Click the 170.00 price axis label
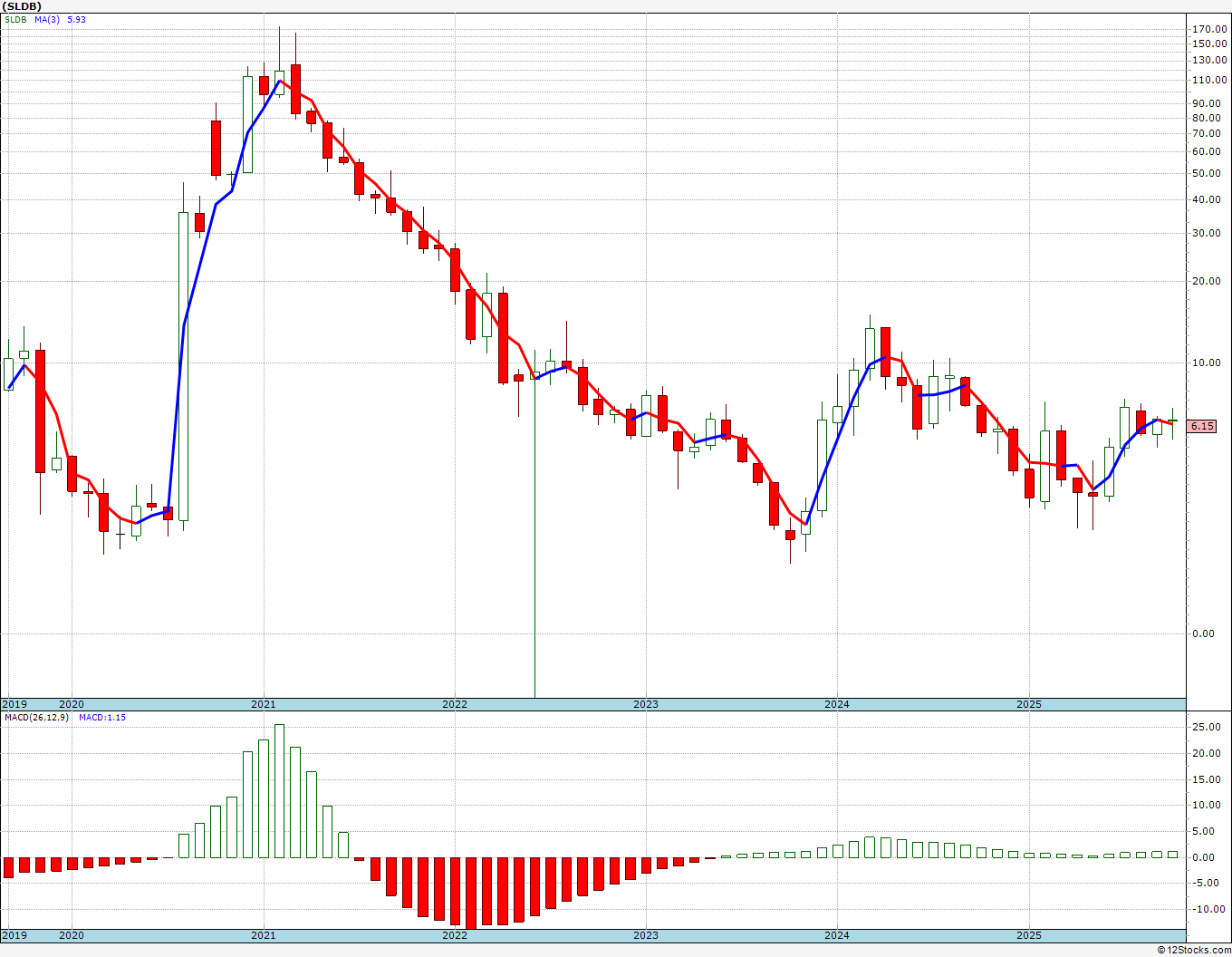 point(1209,30)
